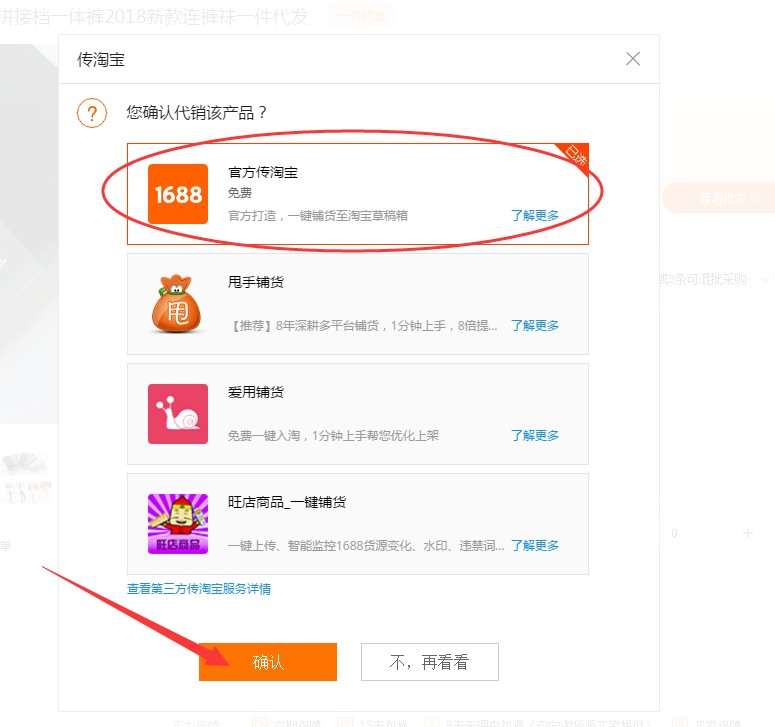Open 了解更多 for 旺店商品
Viewport: 775px width, 727px height.
tap(535, 546)
